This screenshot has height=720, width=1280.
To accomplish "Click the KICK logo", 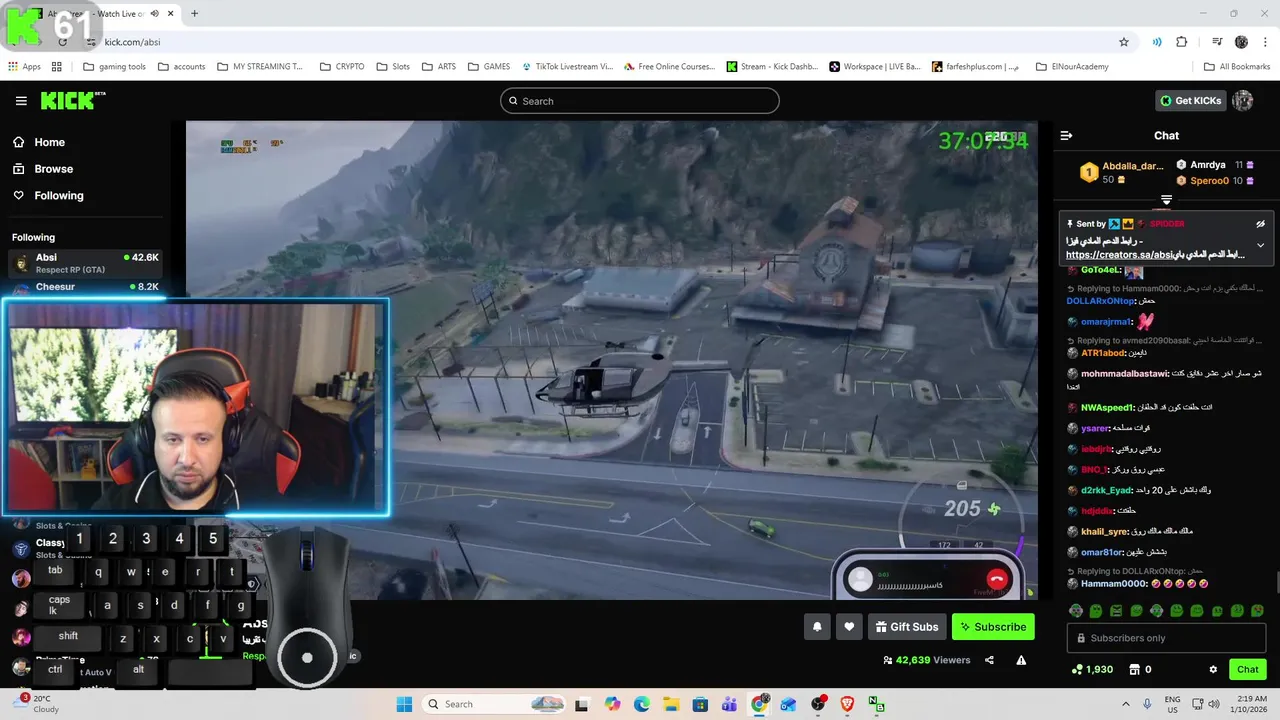I will [x=72, y=100].
